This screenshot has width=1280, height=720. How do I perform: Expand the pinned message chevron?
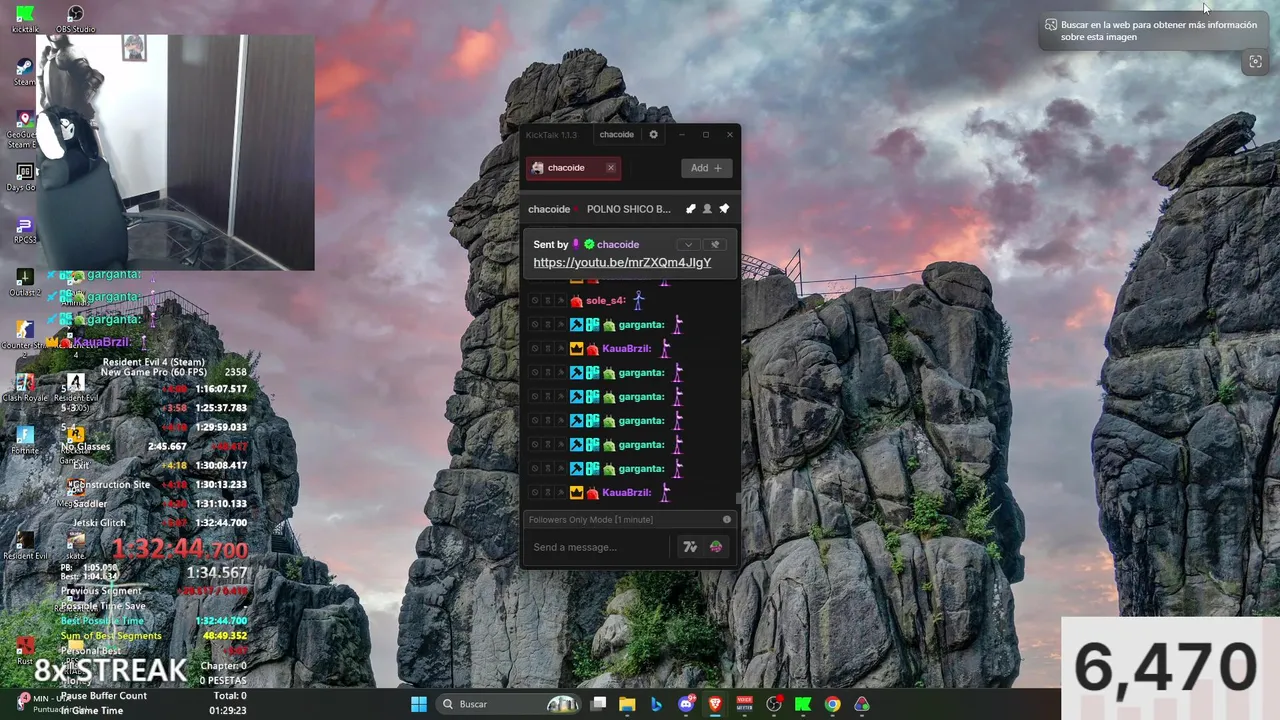point(688,245)
